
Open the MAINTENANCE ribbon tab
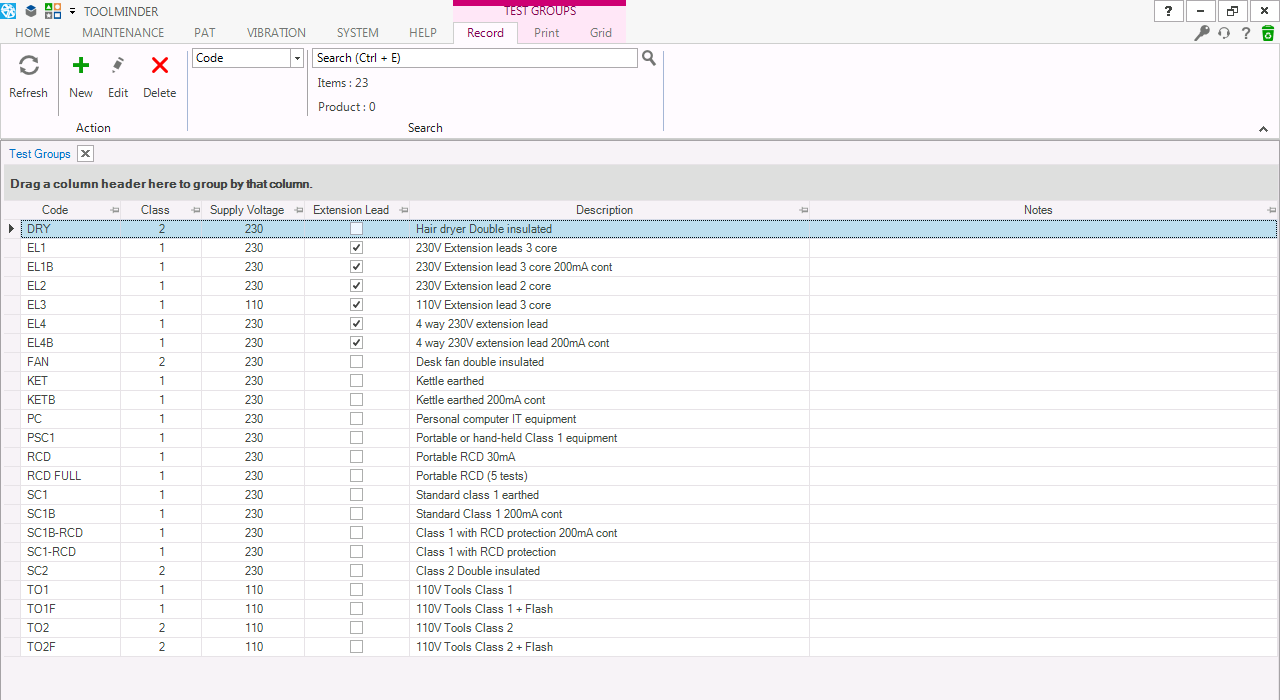point(123,33)
